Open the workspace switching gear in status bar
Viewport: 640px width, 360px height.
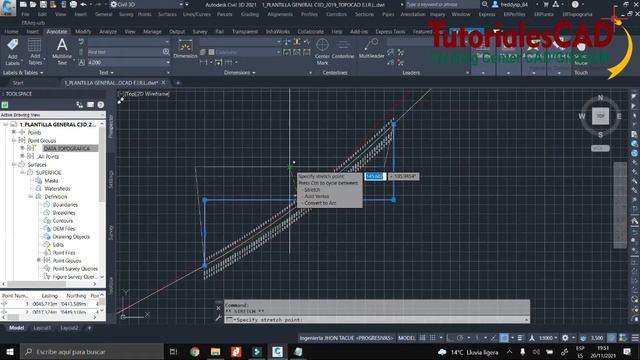pos(565,338)
